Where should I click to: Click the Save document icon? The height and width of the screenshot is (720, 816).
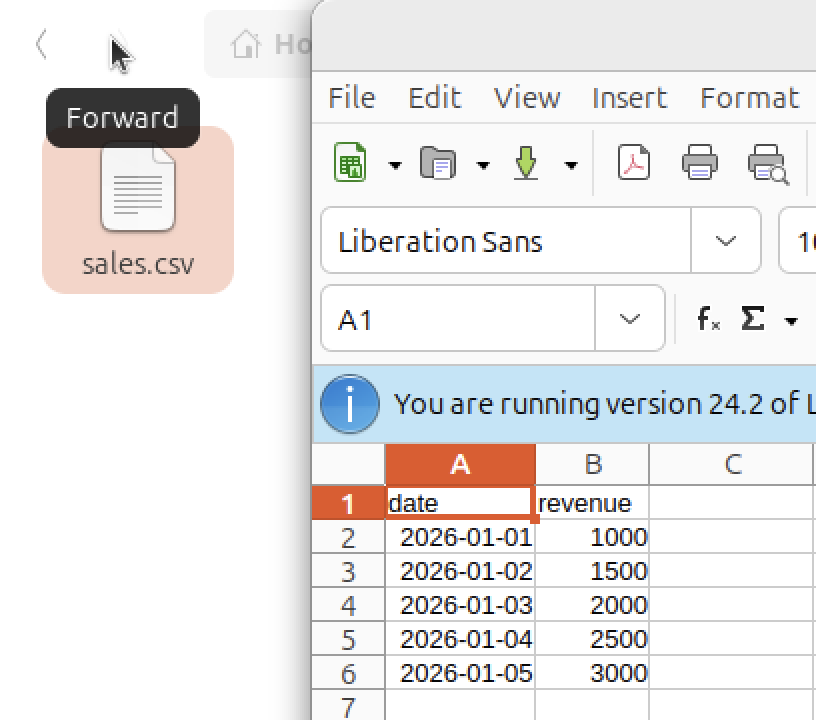click(526, 163)
